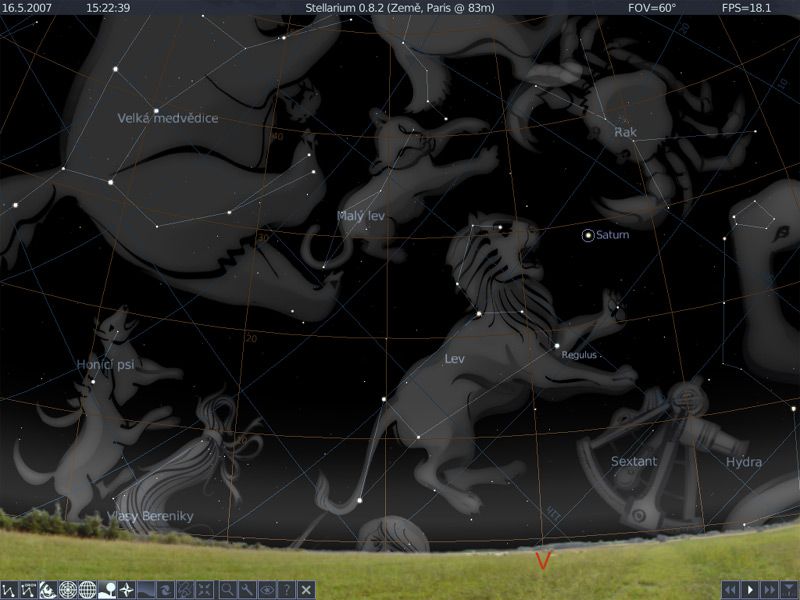Click the Lev constellation label
Image resolution: width=800 pixels, height=600 pixels.
(x=454, y=359)
